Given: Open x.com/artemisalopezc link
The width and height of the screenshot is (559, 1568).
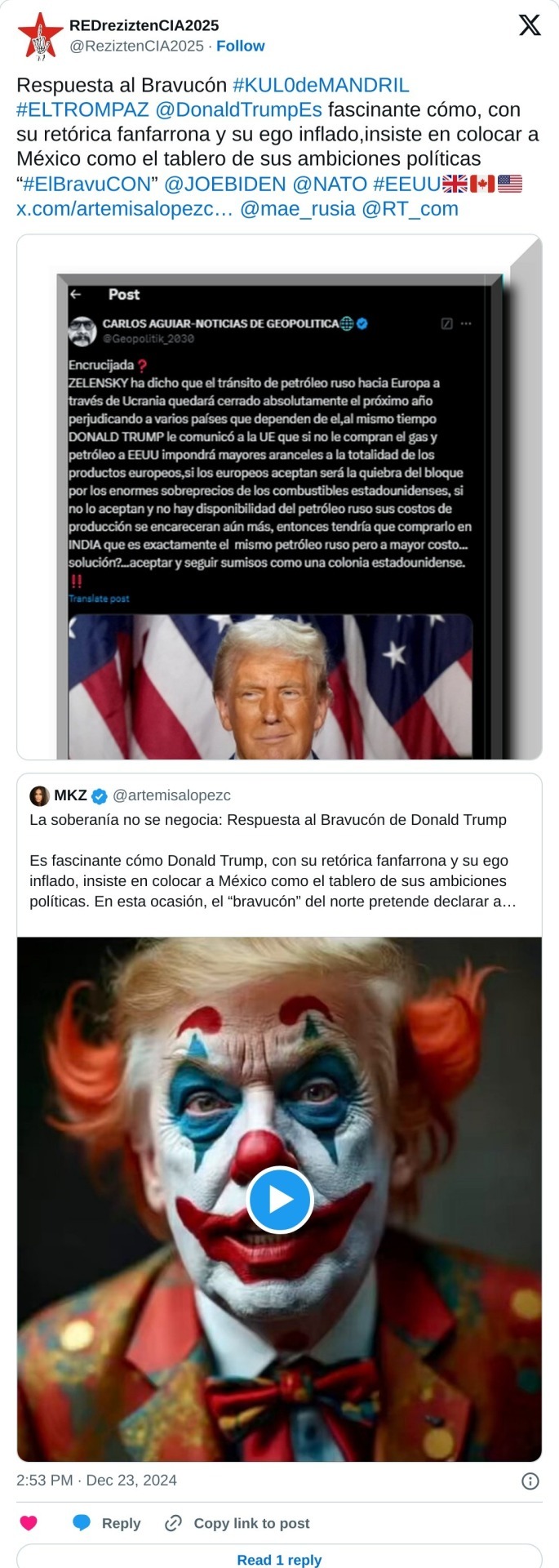Looking at the screenshot, I should coord(125,208).
